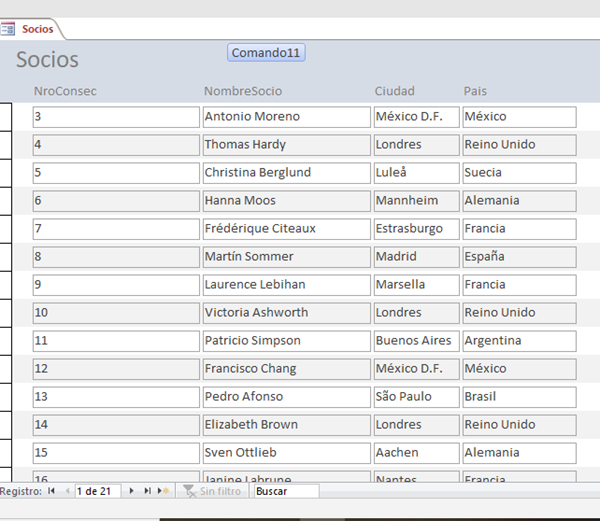The width and height of the screenshot is (600, 521).
Task: Click the Socios form header title
Action: [47, 60]
